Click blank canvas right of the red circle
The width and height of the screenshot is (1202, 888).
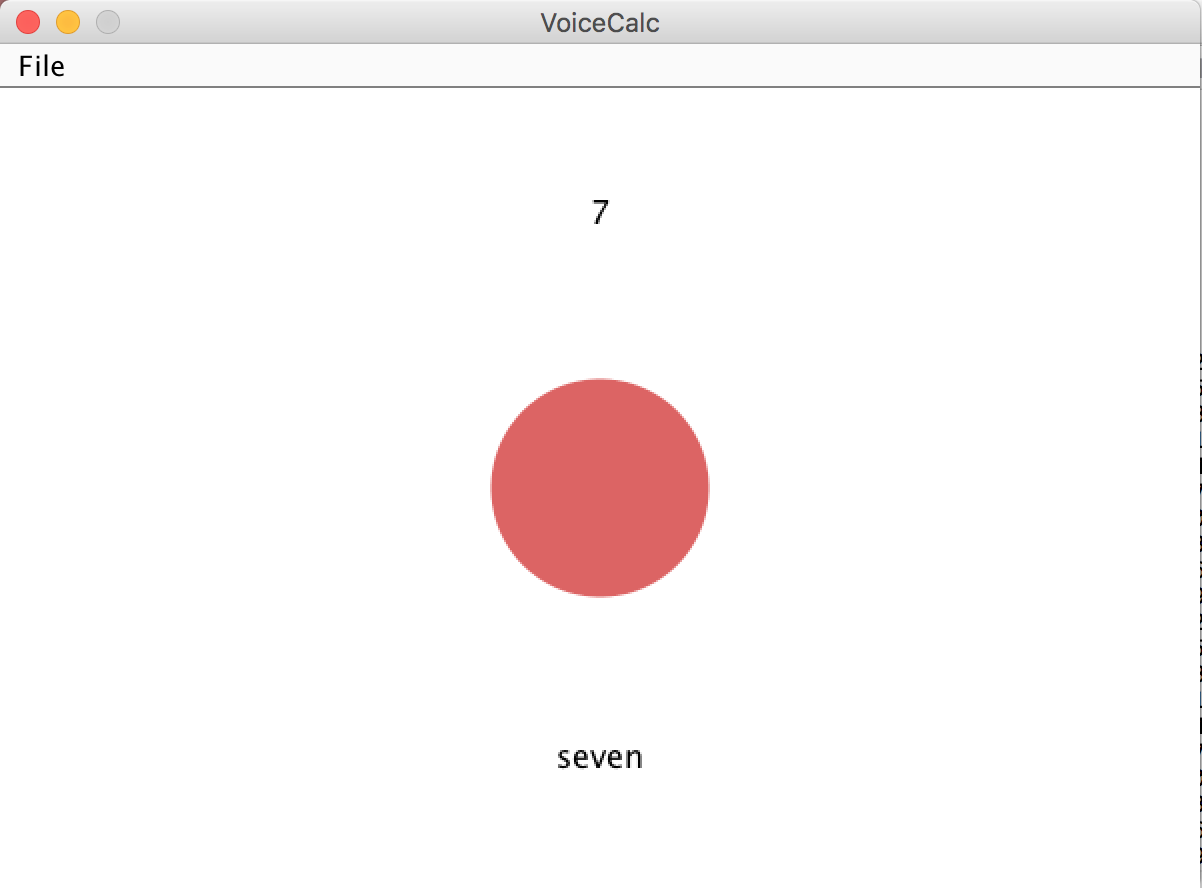pos(950,488)
